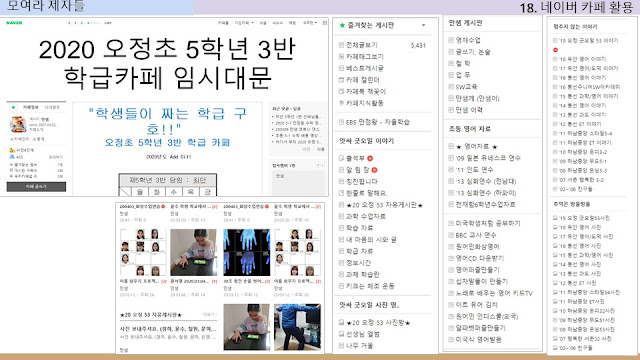Screen dimensions: 640x360
Task: Click the board icon beside 철 학
Action: click(451, 63)
